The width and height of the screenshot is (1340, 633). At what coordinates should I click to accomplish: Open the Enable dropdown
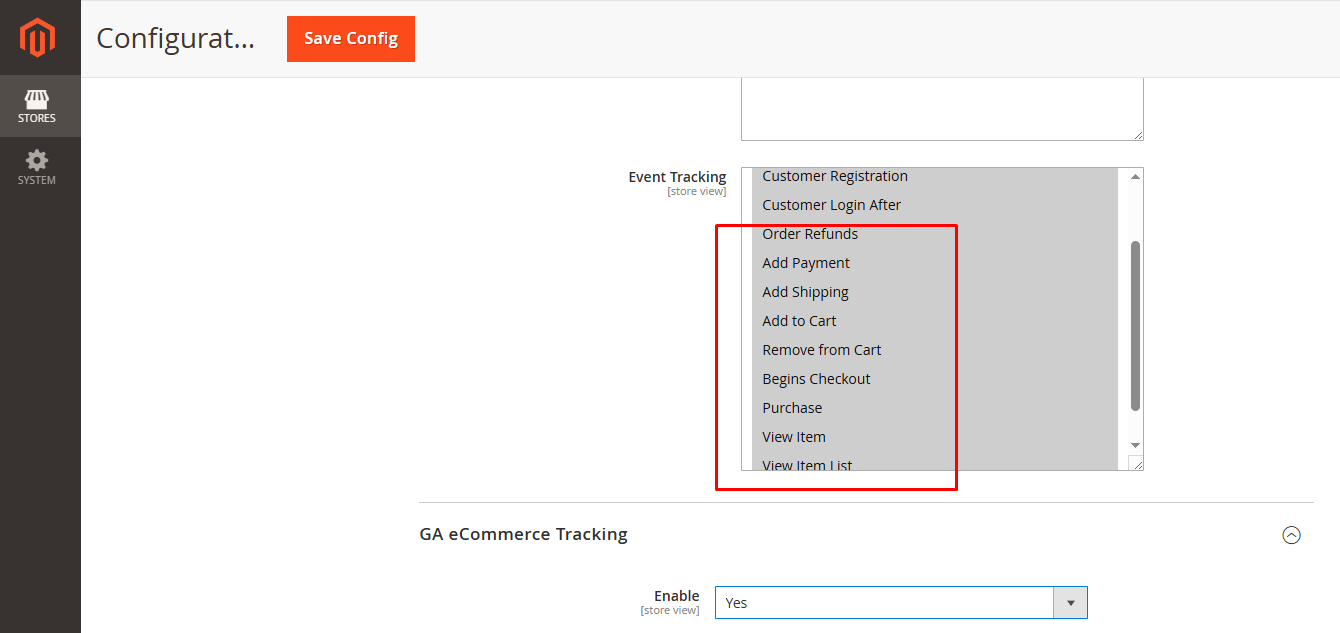(x=900, y=603)
